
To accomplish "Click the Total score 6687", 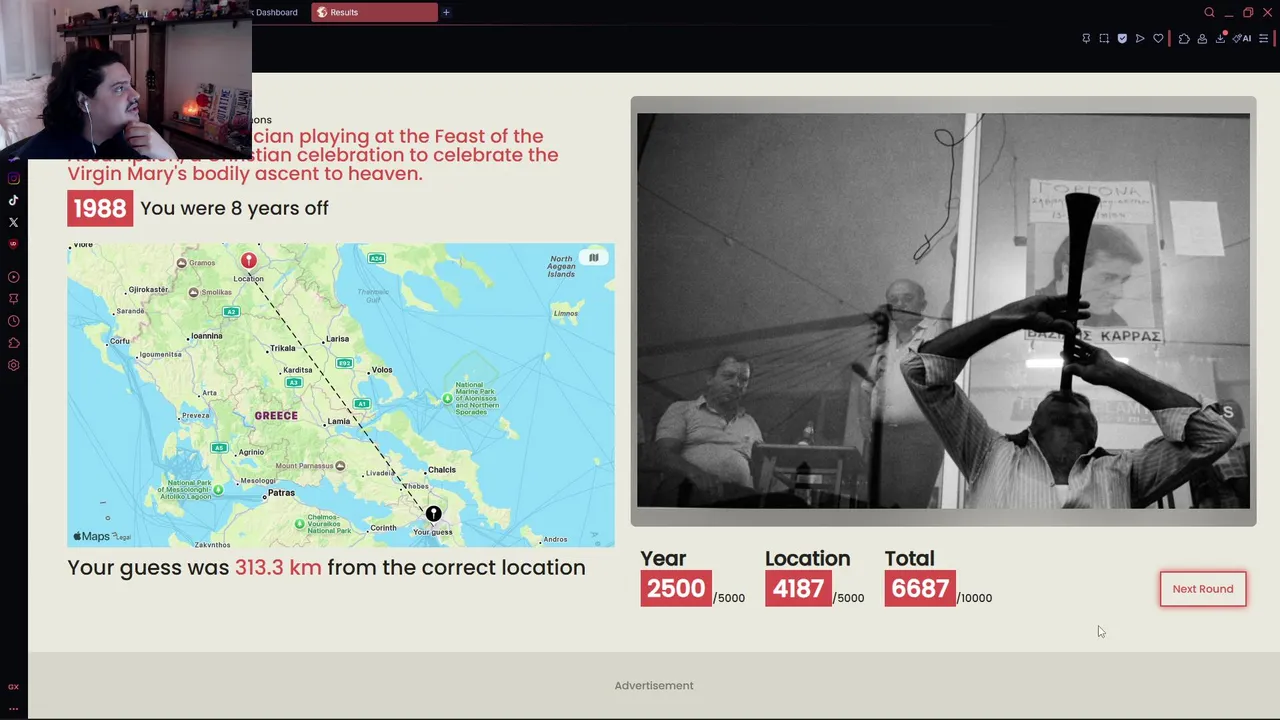I will [x=920, y=588].
